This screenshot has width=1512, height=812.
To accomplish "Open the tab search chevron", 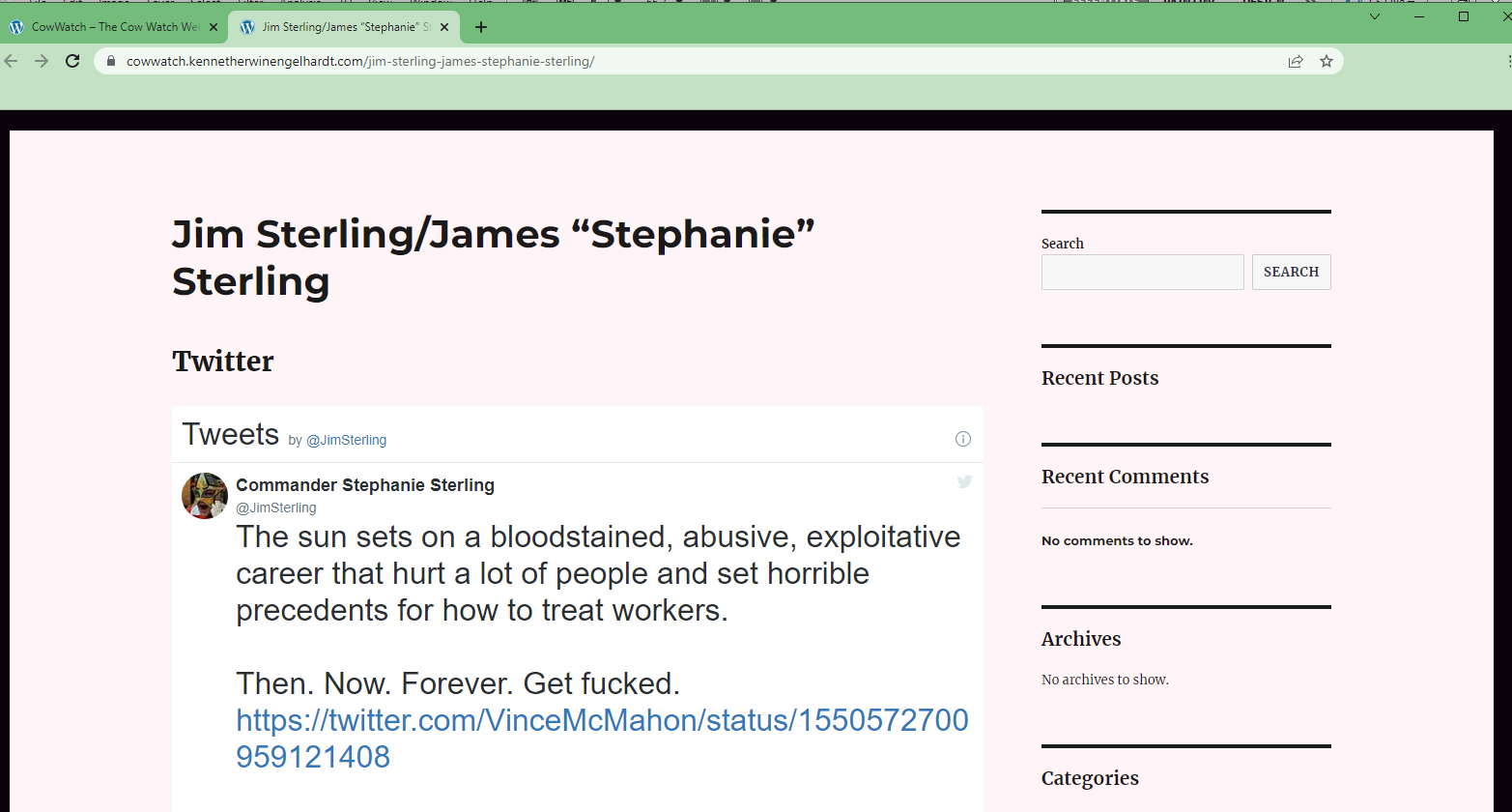I will [1375, 16].
